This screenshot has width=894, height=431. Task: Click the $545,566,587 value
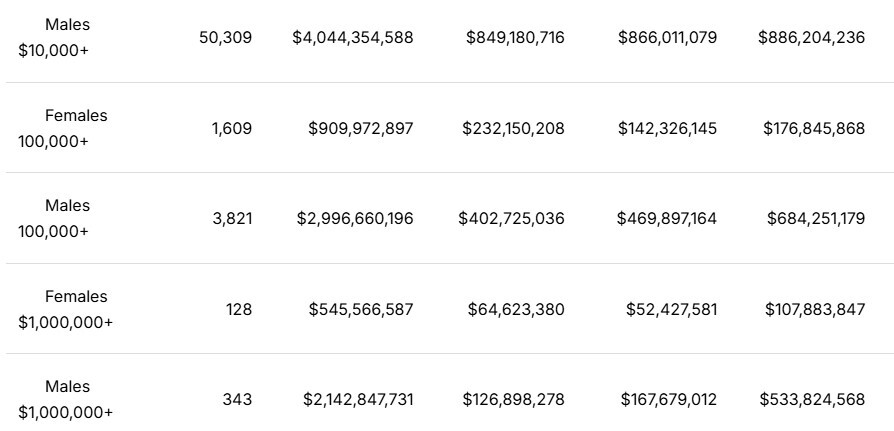tap(361, 309)
